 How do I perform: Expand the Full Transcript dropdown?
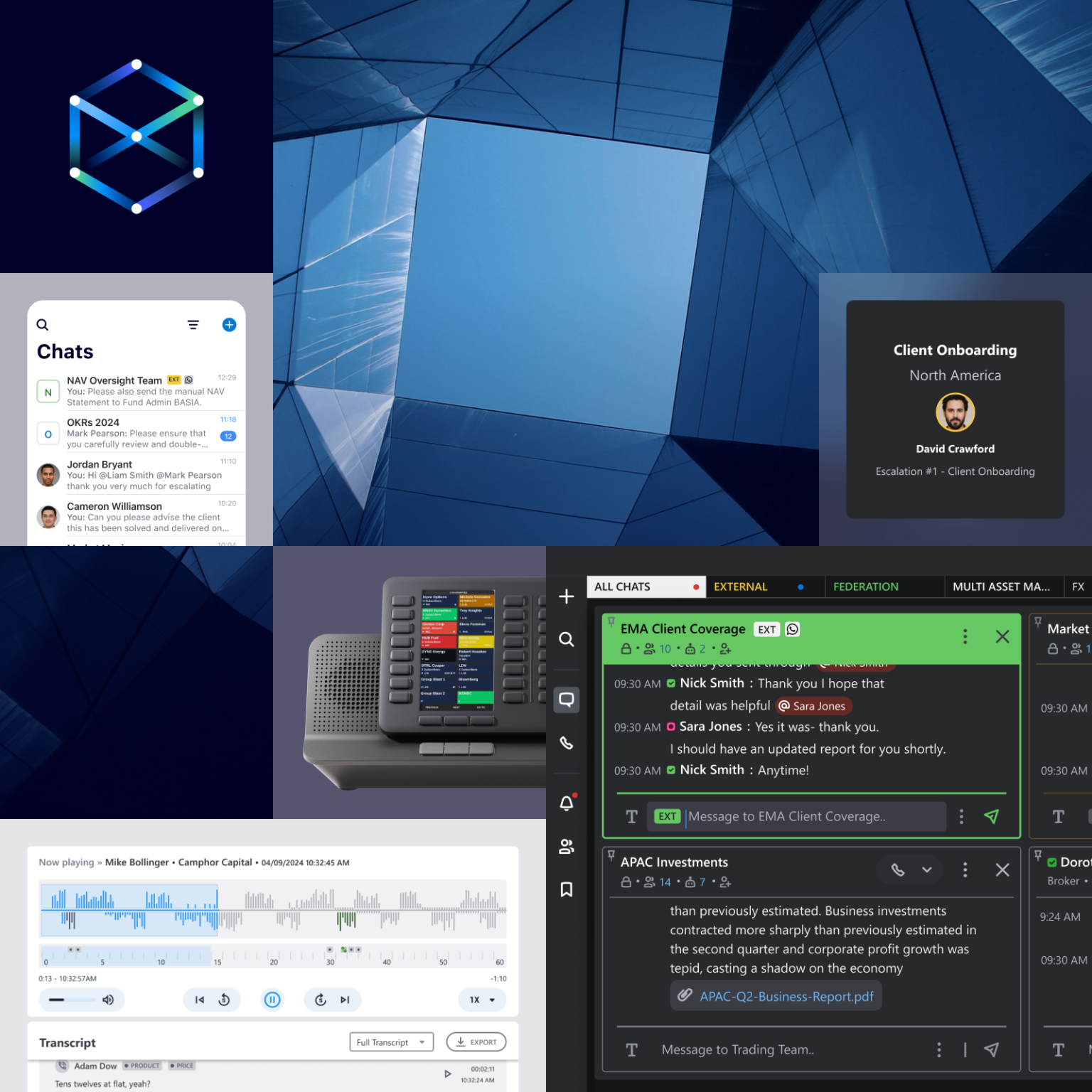coord(391,1042)
